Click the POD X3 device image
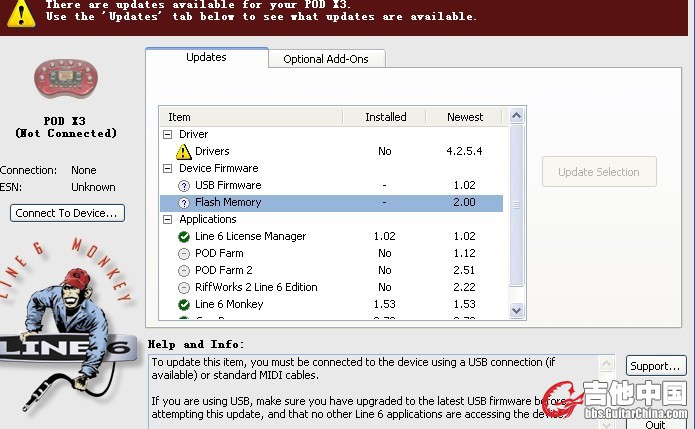The height and width of the screenshot is (429, 695). pos(66,79)
